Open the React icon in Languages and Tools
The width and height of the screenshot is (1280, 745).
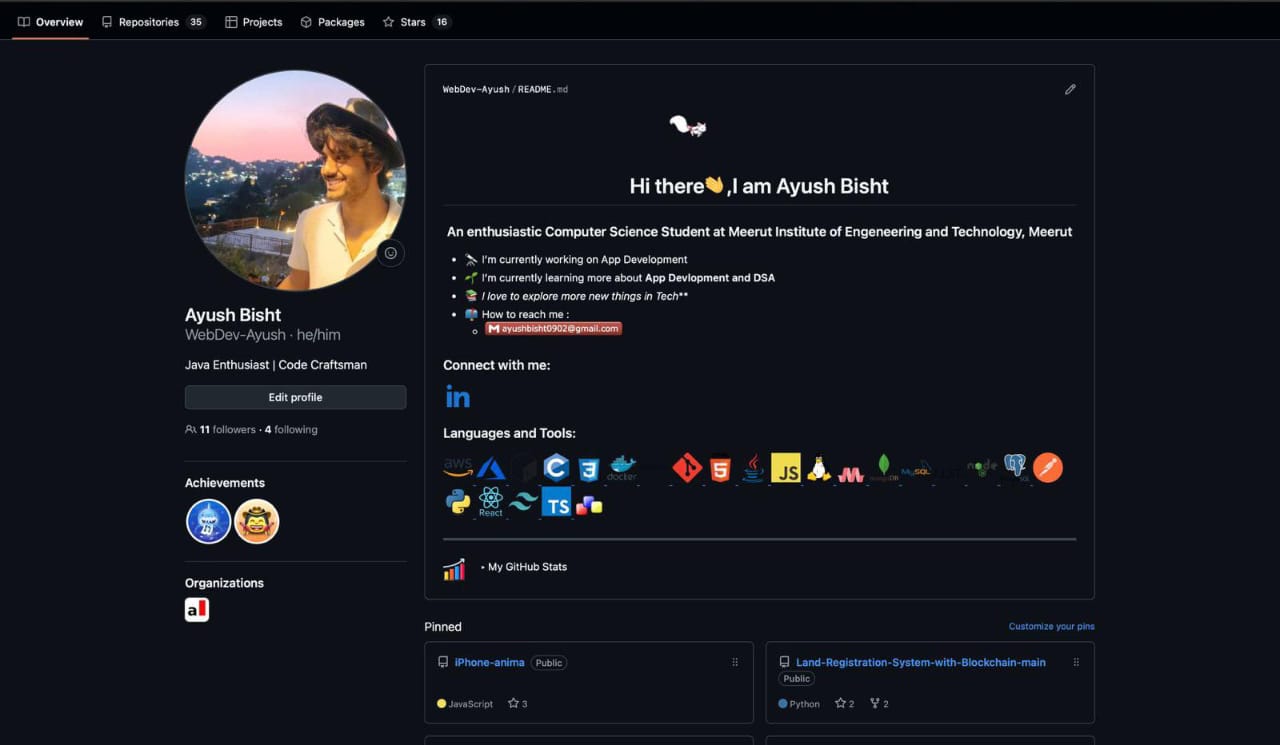[491, 500]
